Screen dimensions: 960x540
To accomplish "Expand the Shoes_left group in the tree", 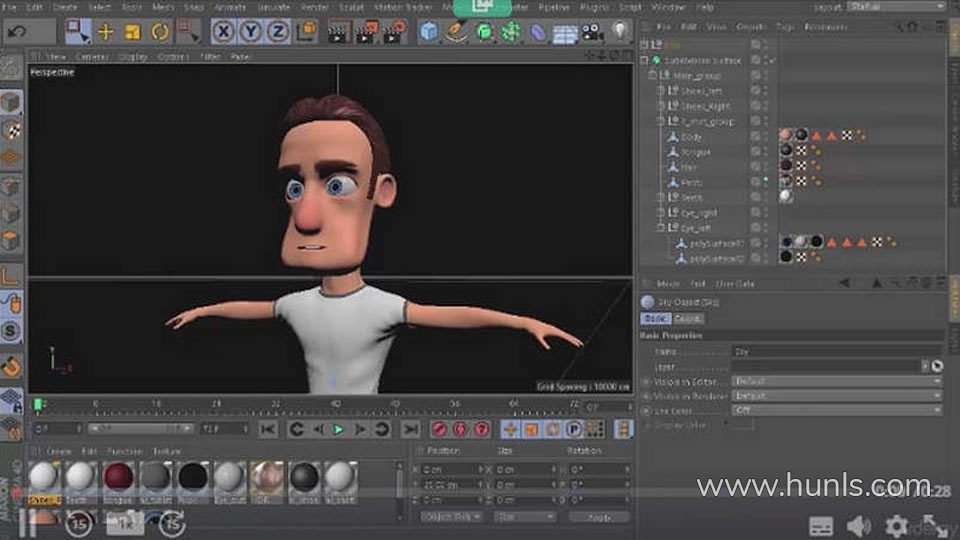I will (x=660, y=91).
